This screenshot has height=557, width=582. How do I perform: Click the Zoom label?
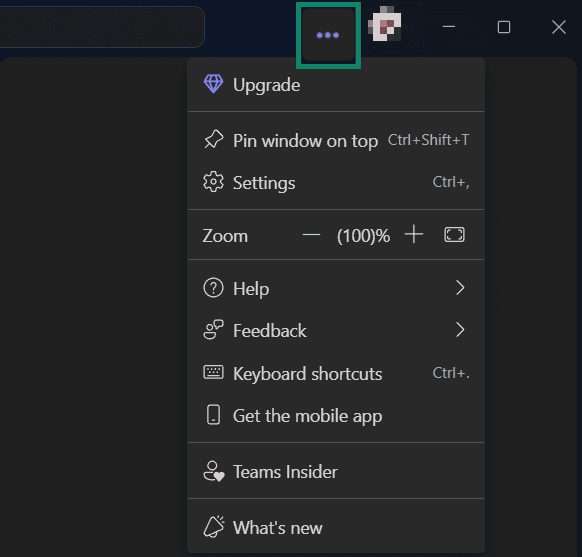(x=225, y=236)
